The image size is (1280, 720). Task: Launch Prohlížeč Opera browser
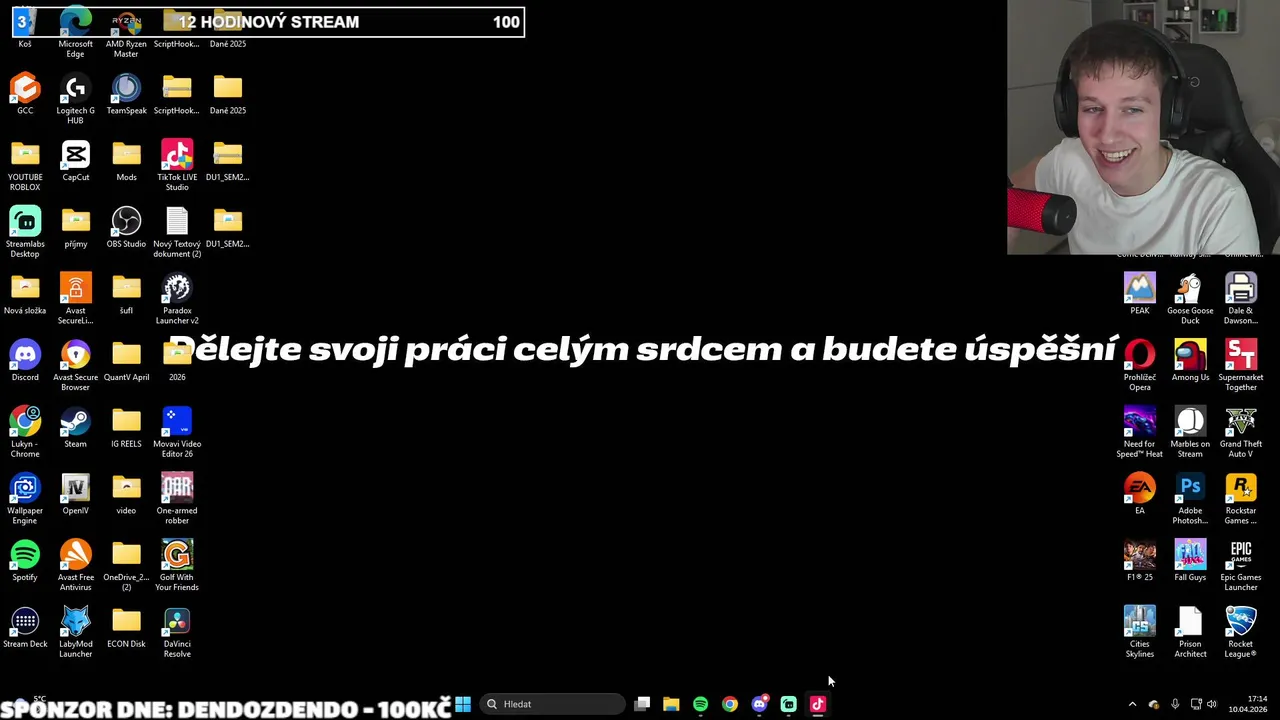[x=1139, y=365]
